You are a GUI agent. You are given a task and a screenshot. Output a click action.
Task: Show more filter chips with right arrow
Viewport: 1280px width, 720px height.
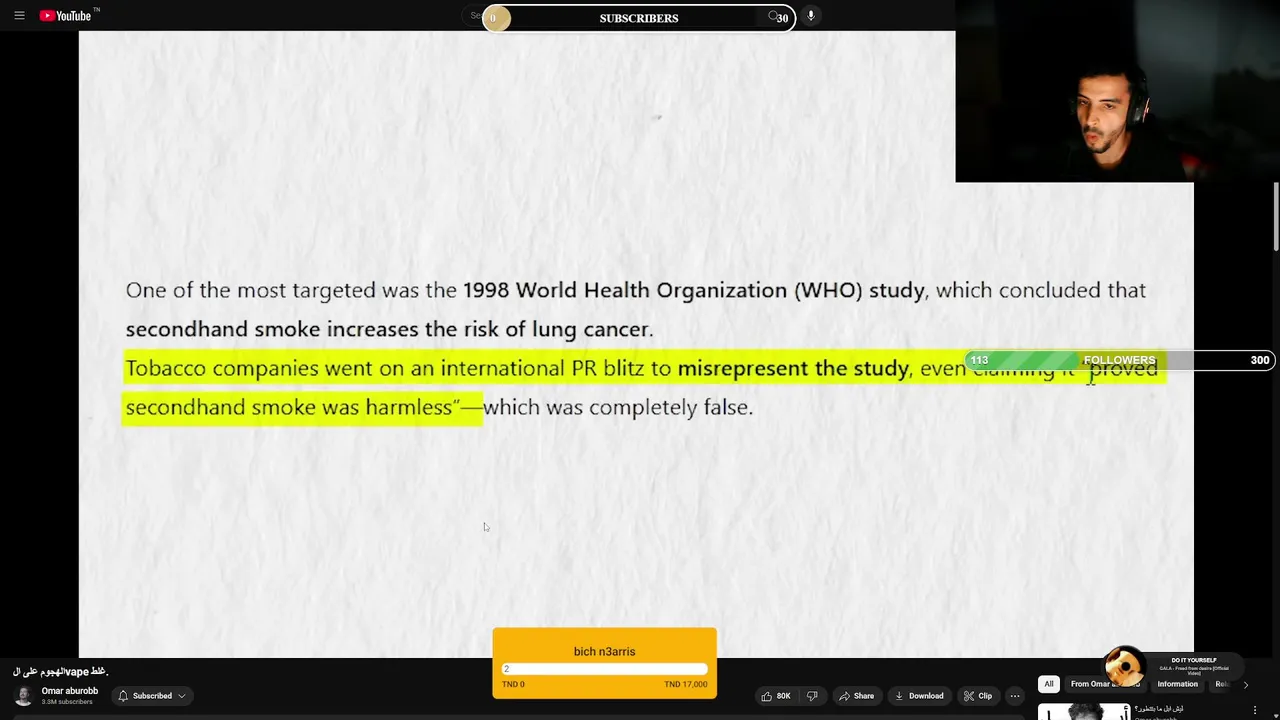1245,685
